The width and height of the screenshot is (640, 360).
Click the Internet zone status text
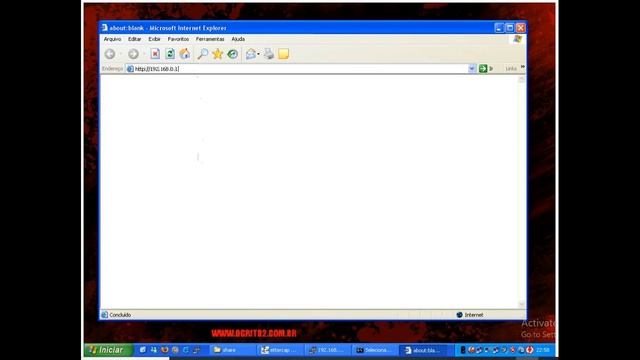(474, 315)
